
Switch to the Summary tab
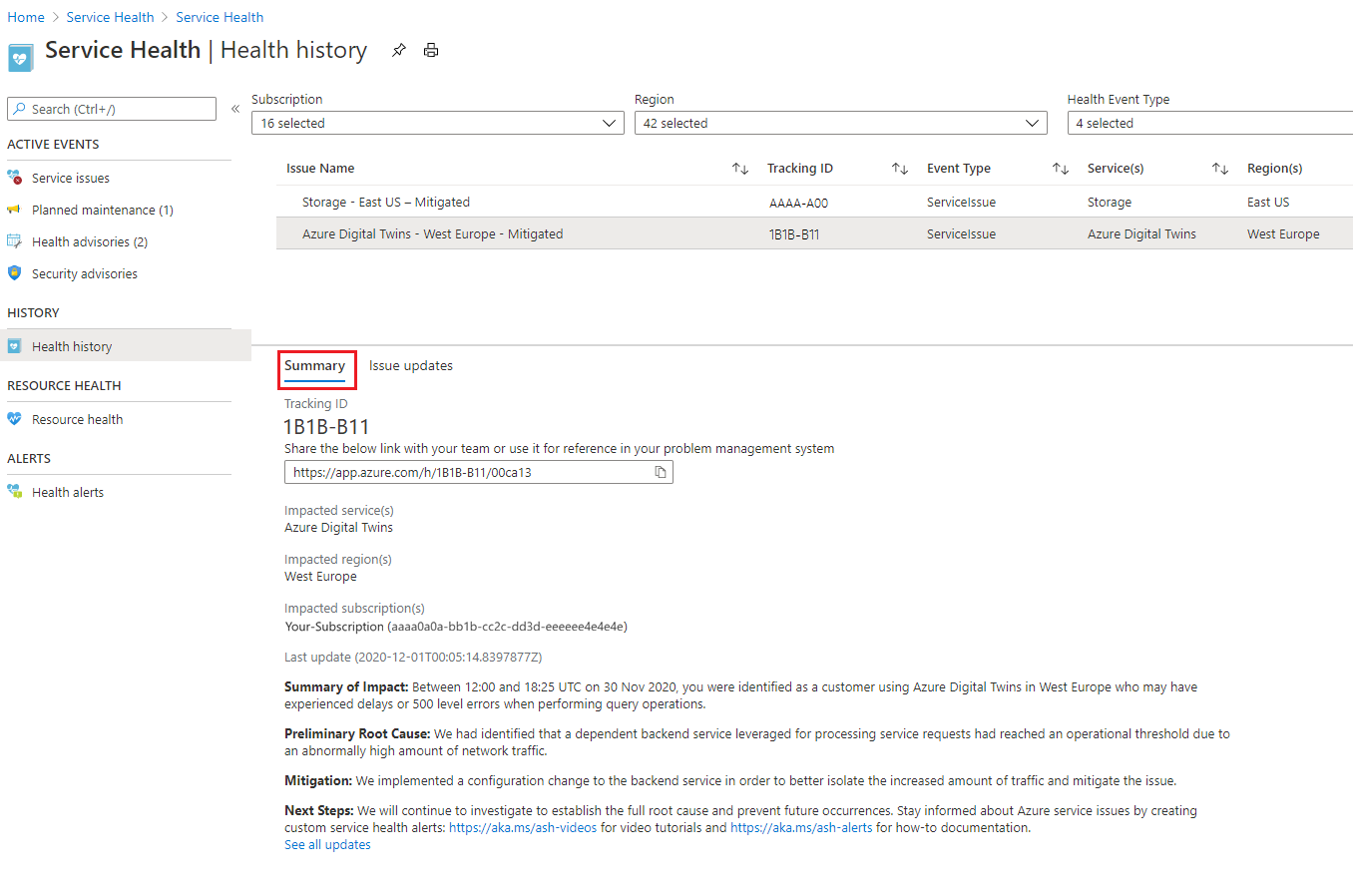tap(315, 366)
